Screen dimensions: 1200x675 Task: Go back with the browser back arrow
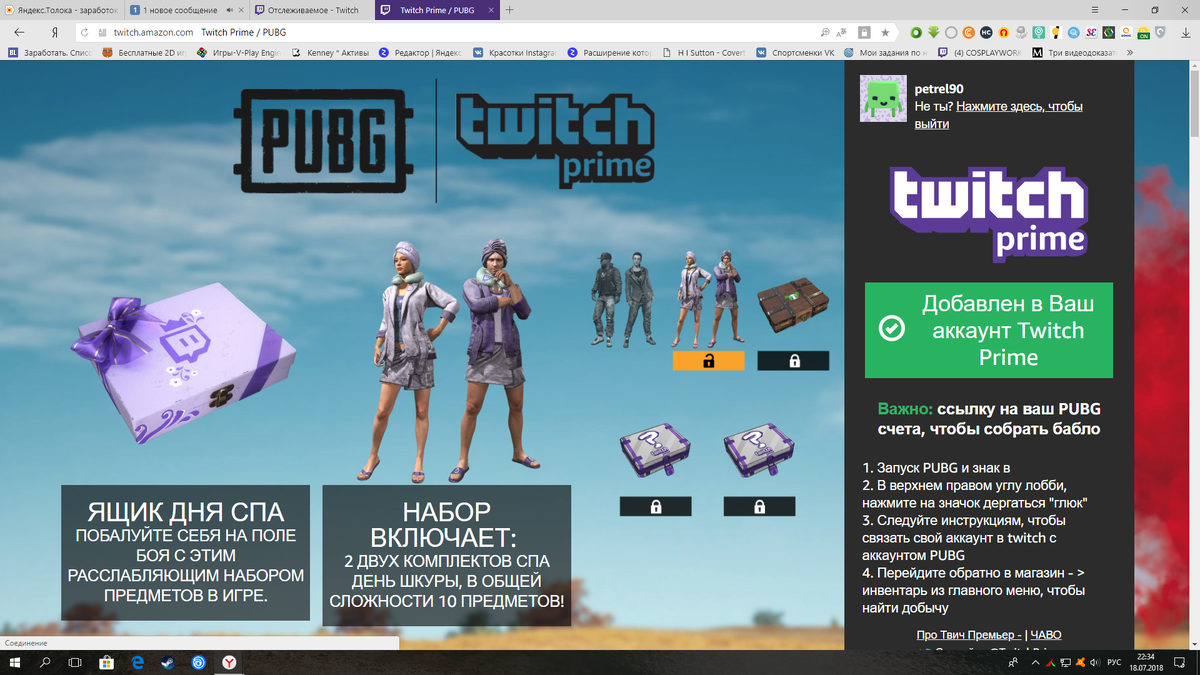(x=19, y=32)
